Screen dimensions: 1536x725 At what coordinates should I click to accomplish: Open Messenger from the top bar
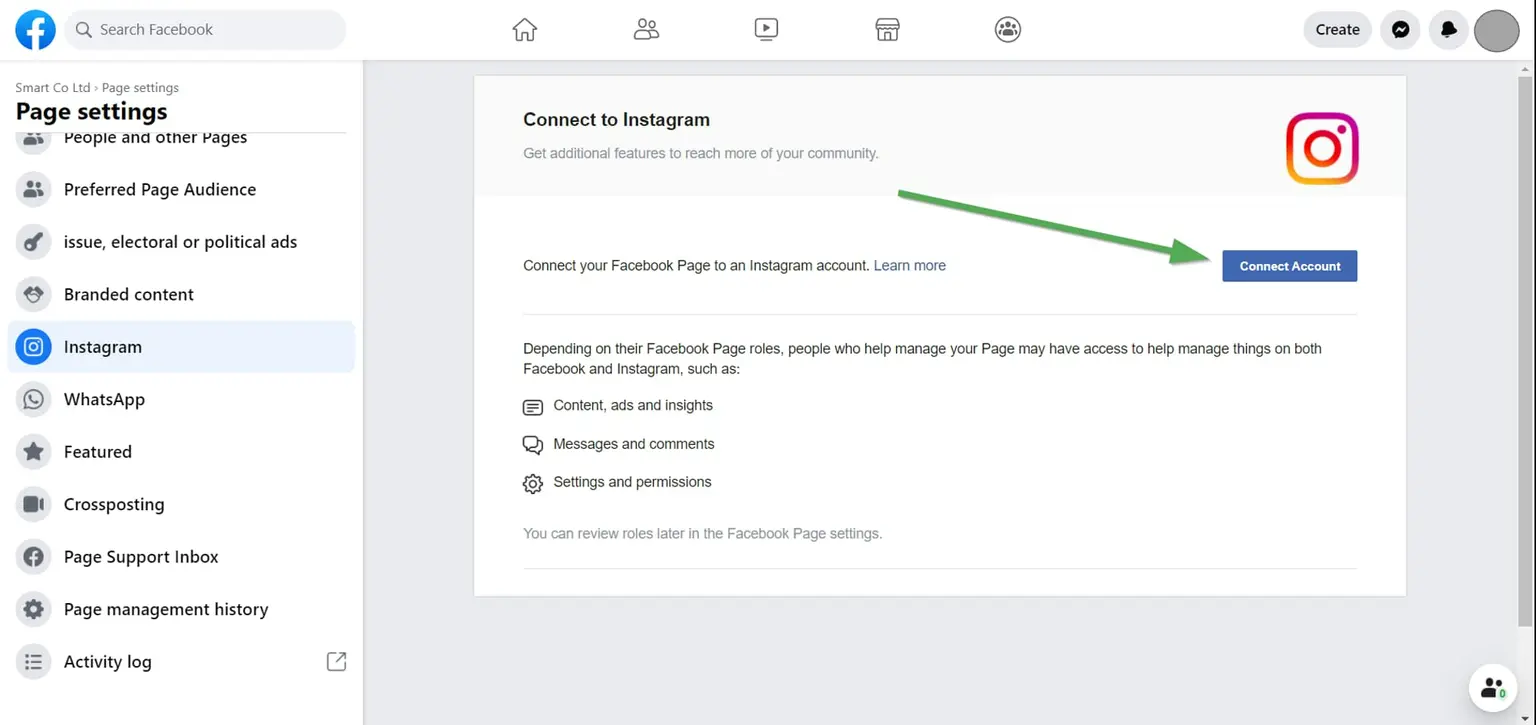1401,30
